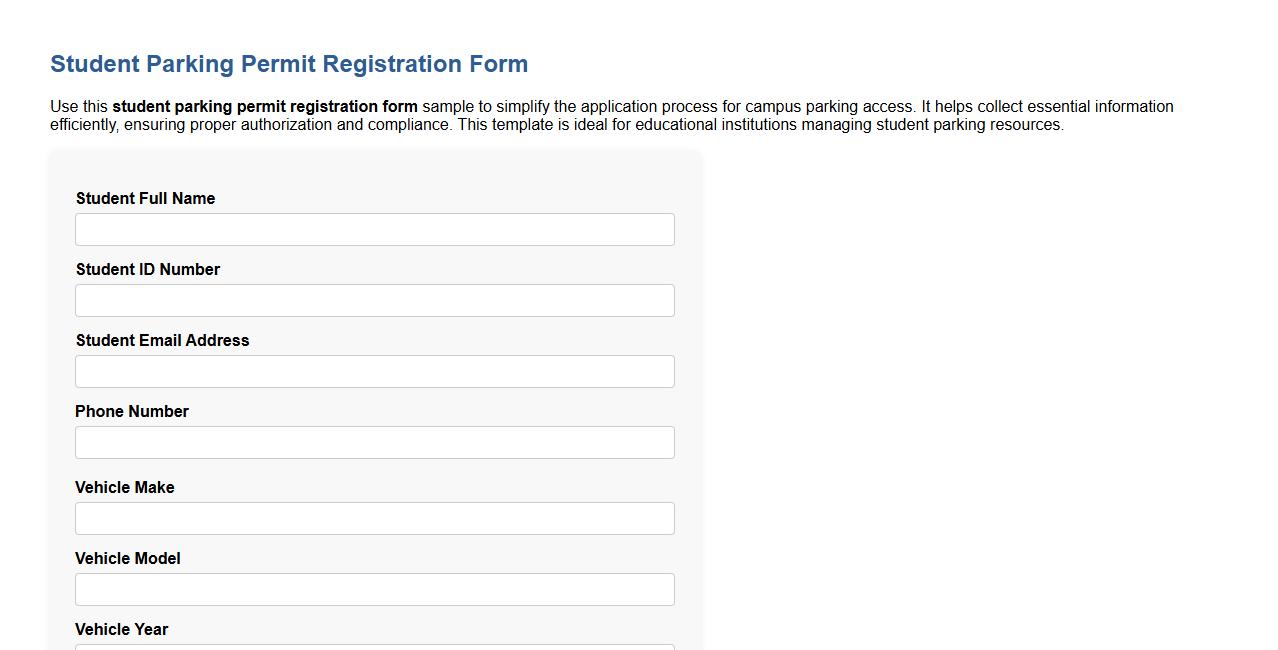Screen dimensions: 1278x650
Task: Click inside the Student Full Name input field
Action: [x=374, y=229]
